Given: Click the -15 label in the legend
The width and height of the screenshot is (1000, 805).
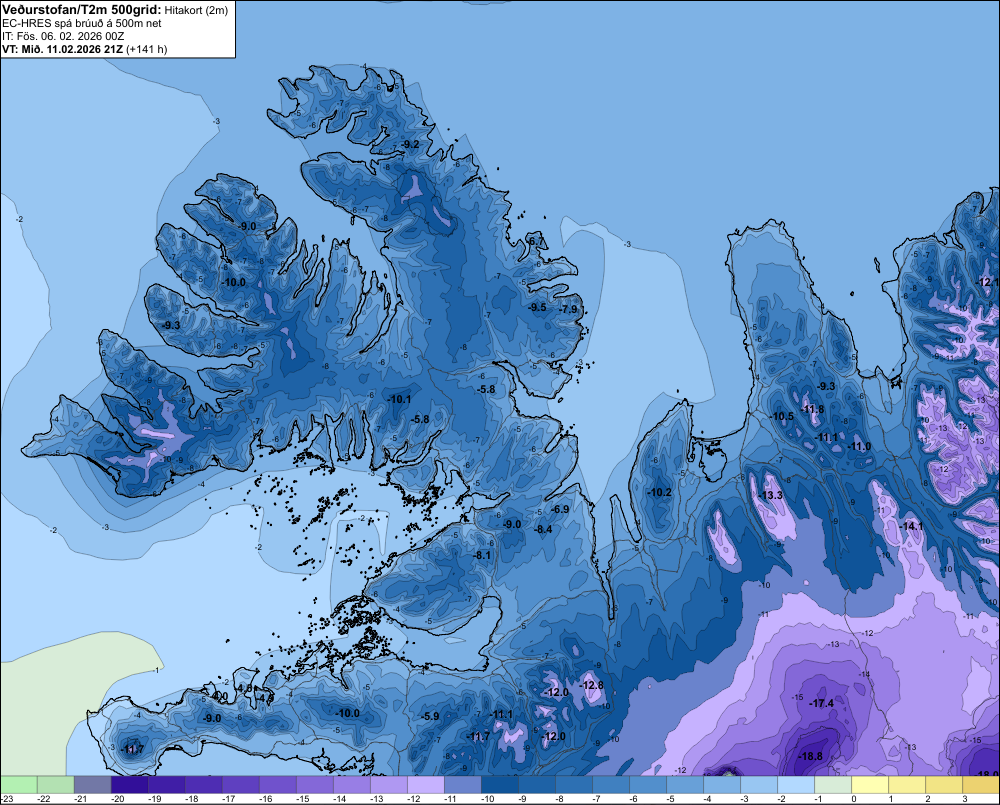Looking at the screenshot, I should 302,799.
